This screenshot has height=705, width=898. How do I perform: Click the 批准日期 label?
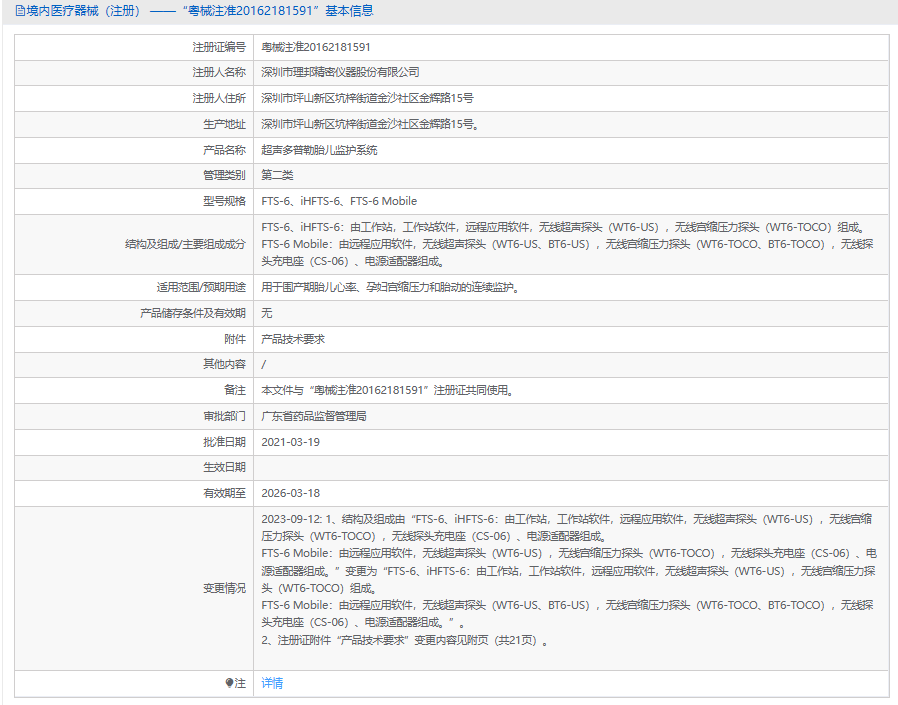point(224,442)
